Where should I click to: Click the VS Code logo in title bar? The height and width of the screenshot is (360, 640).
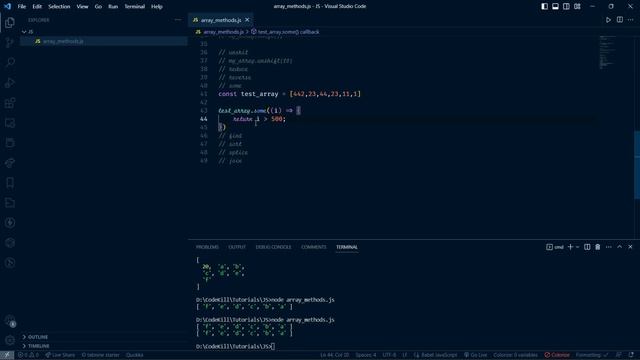click(x=7, y=7)
